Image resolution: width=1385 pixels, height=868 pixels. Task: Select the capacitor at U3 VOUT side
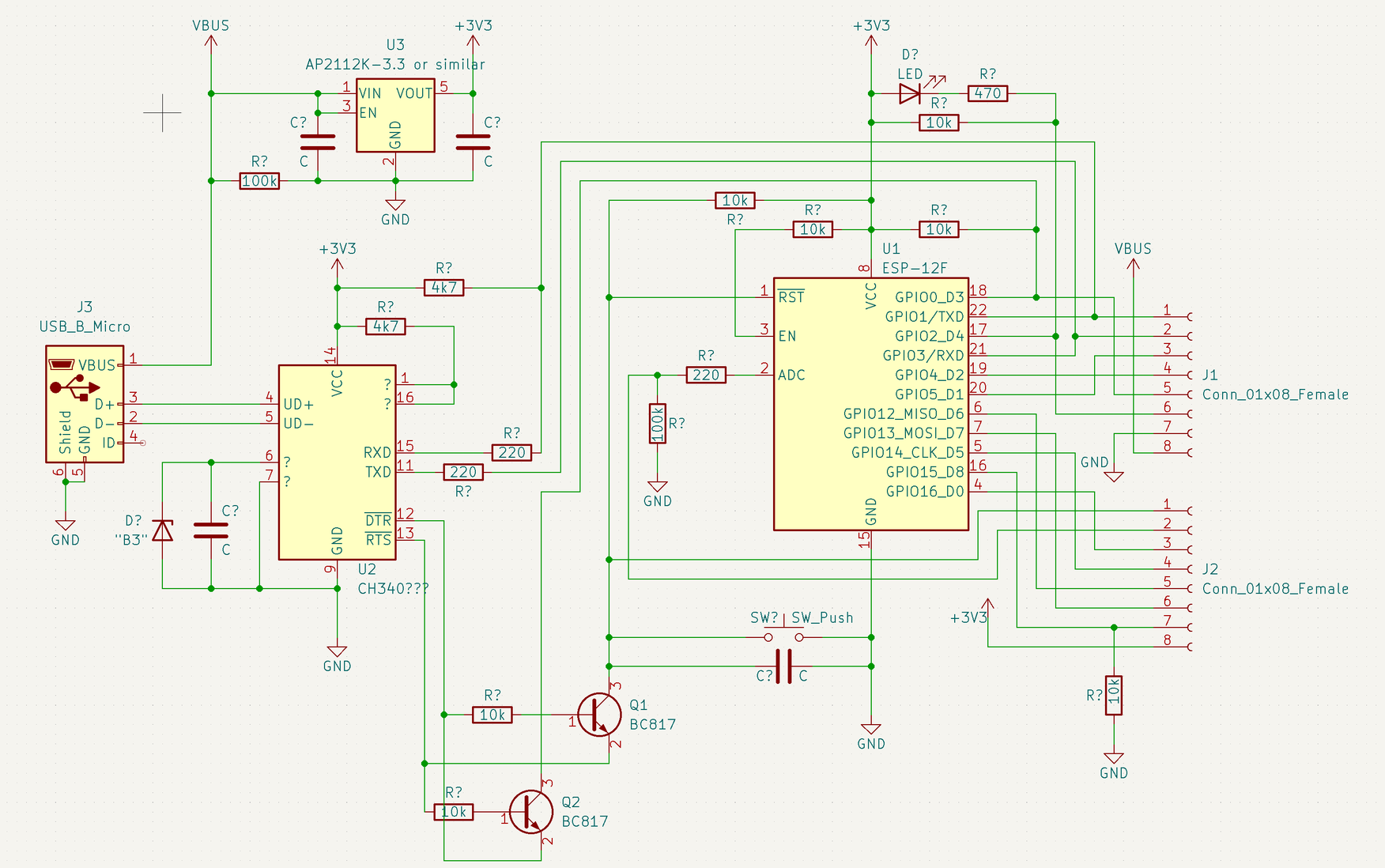[473, 142]
